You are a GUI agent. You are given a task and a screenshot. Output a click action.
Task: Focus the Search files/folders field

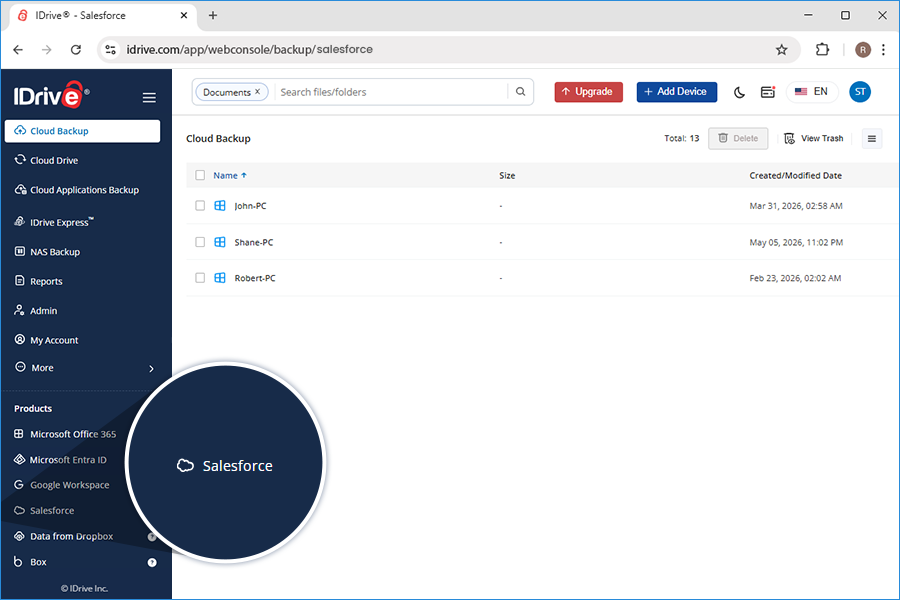(390, 92)
